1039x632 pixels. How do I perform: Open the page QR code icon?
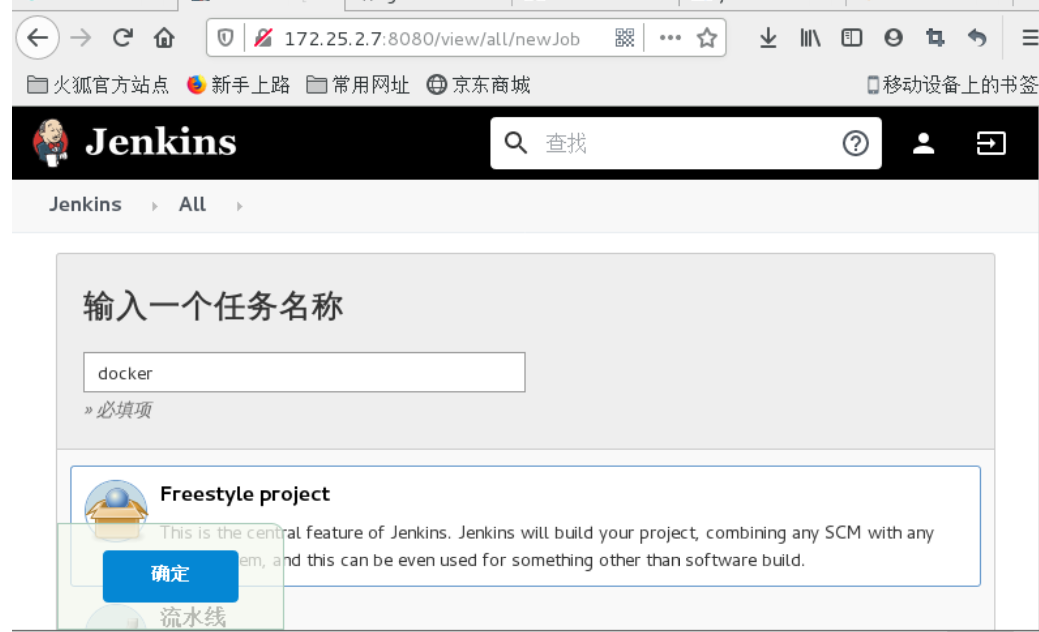coord(624,38)
